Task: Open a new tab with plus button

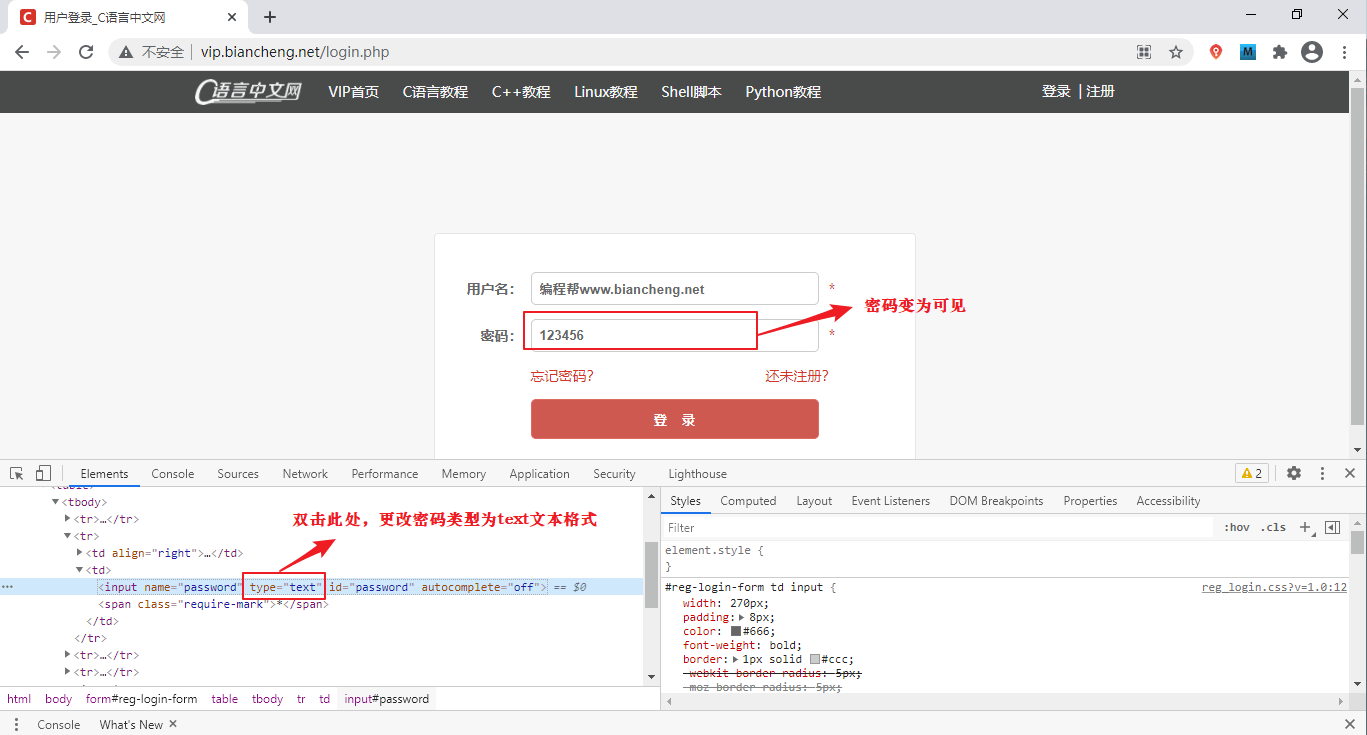Action: 269,17
